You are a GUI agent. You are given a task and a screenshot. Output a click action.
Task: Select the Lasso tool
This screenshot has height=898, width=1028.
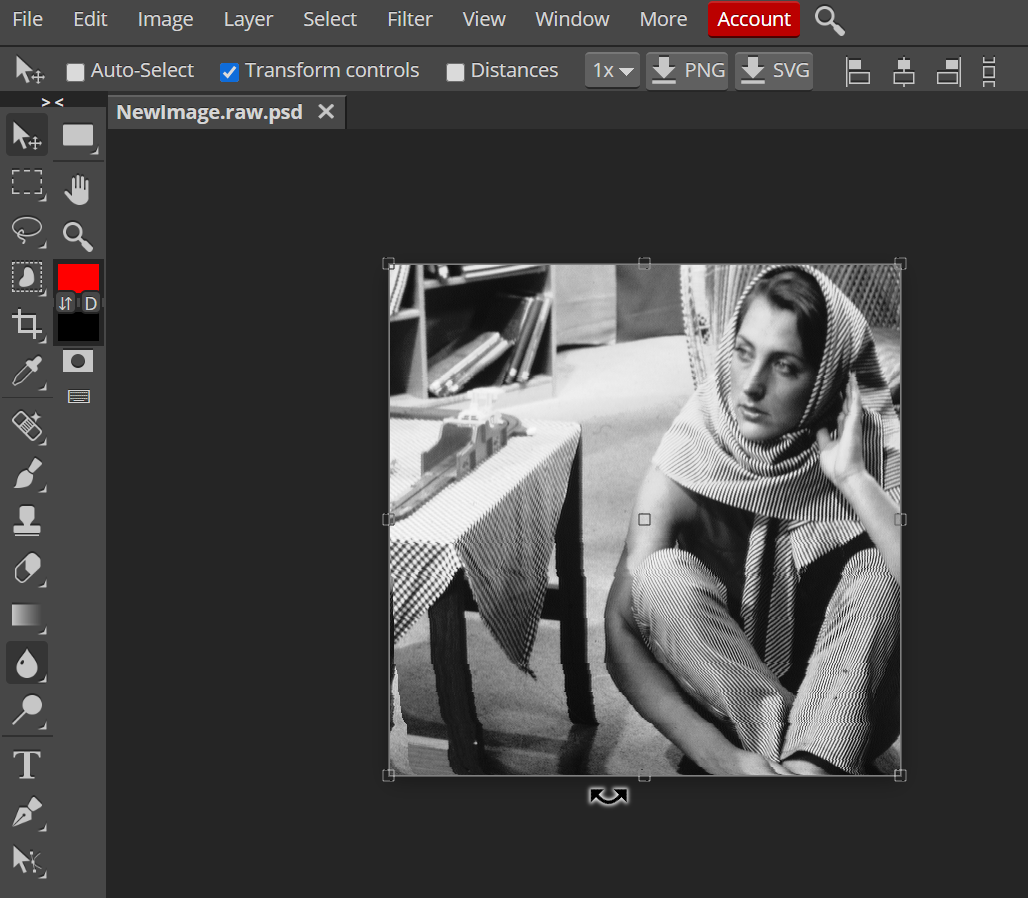(x=27, y=230)
